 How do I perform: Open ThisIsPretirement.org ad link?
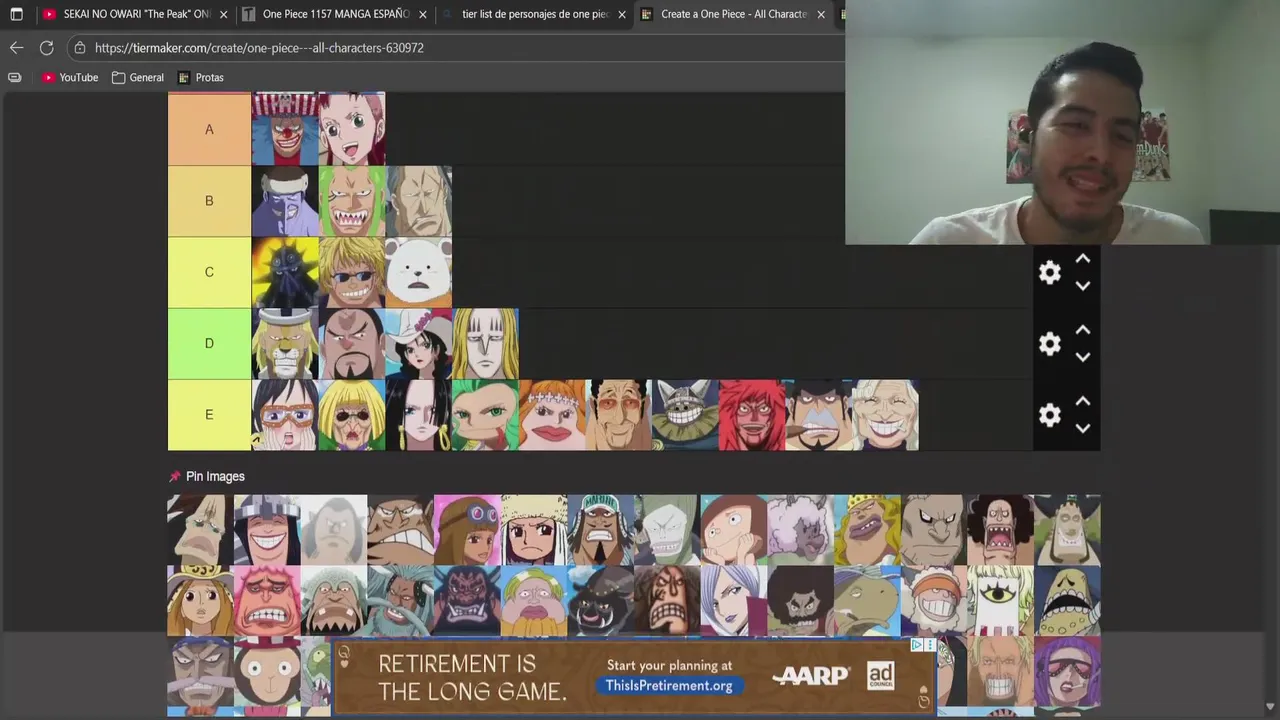pyautogui.click(x=669, y=685)
